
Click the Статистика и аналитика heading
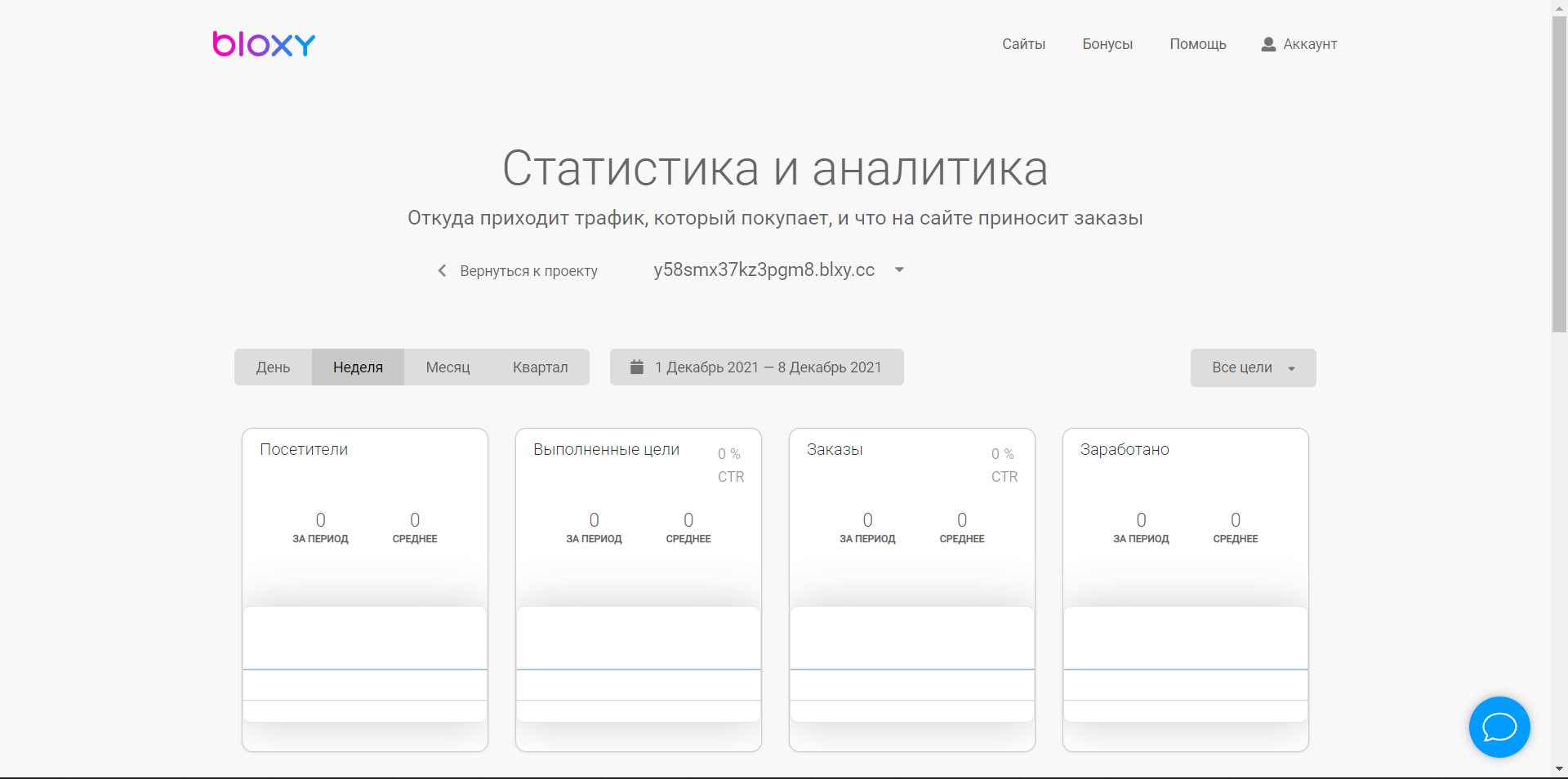point(775,168)
